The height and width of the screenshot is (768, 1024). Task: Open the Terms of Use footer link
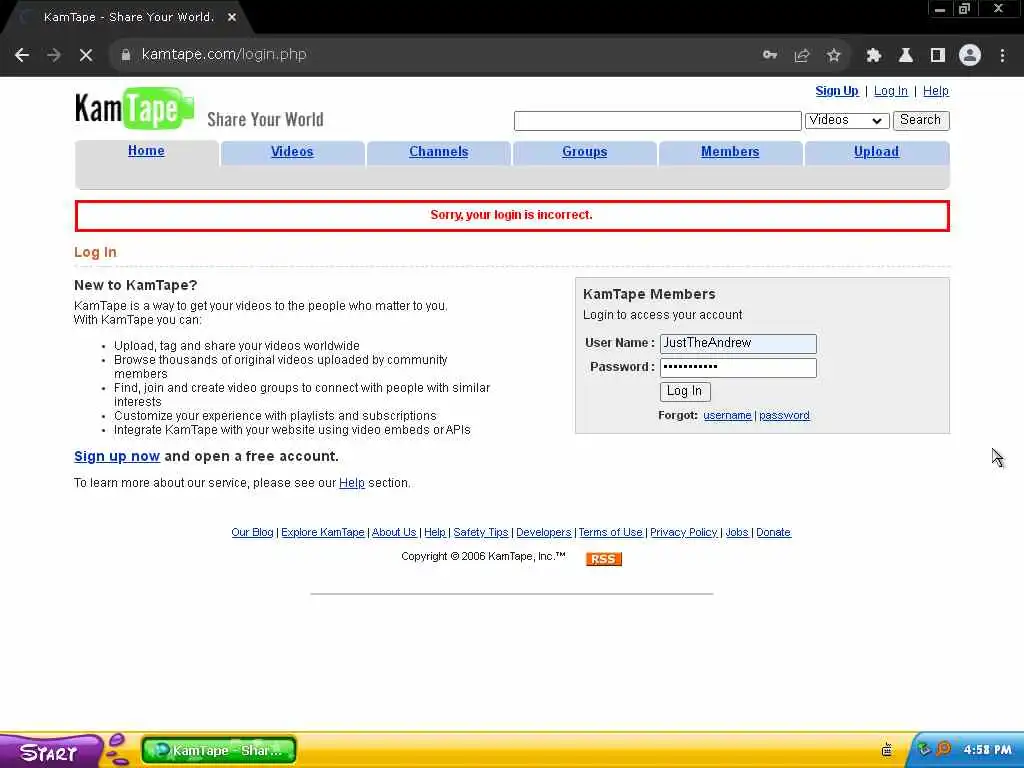pos(611,532)
